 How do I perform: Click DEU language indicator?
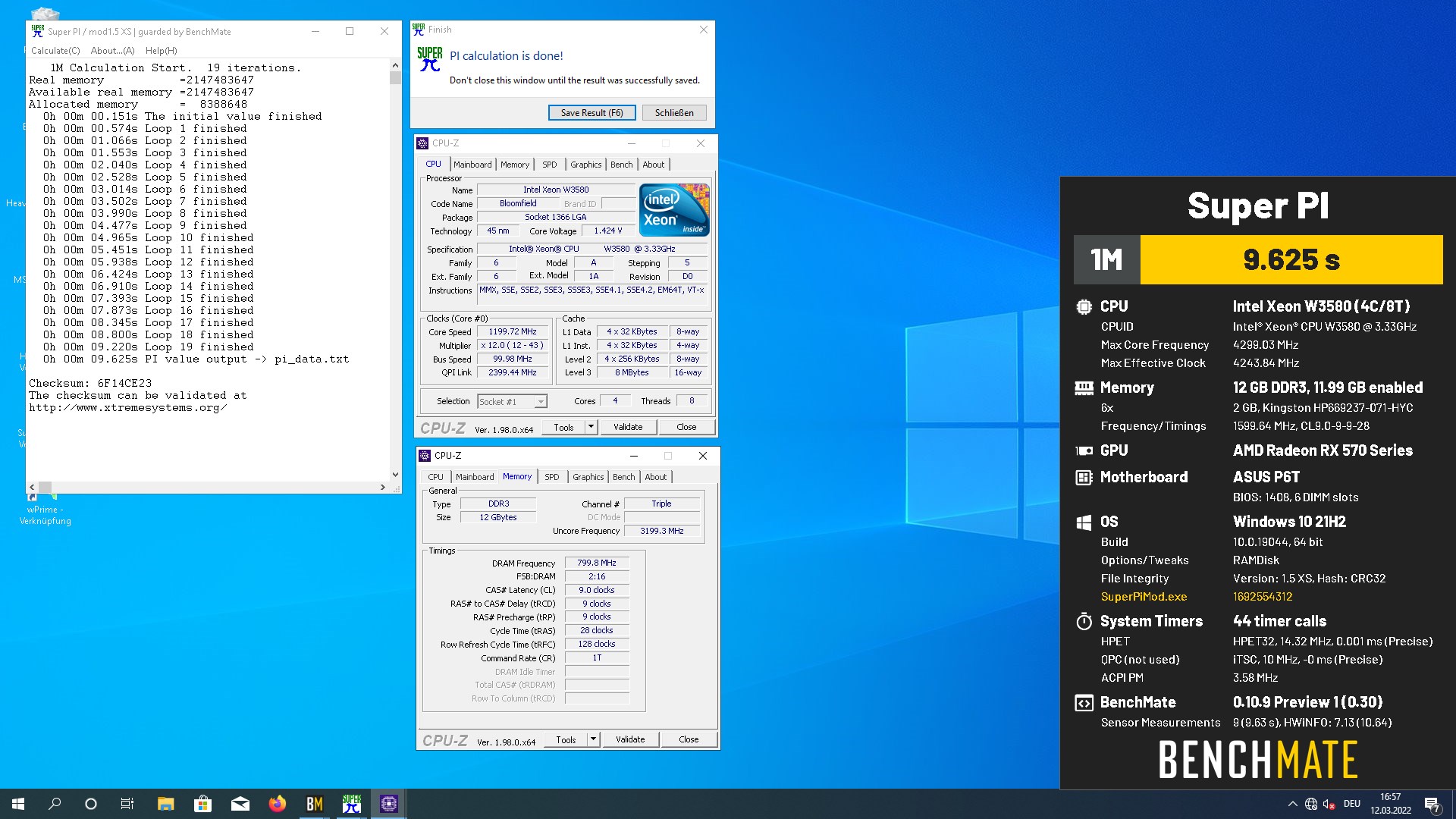[x=1352, y=804]
